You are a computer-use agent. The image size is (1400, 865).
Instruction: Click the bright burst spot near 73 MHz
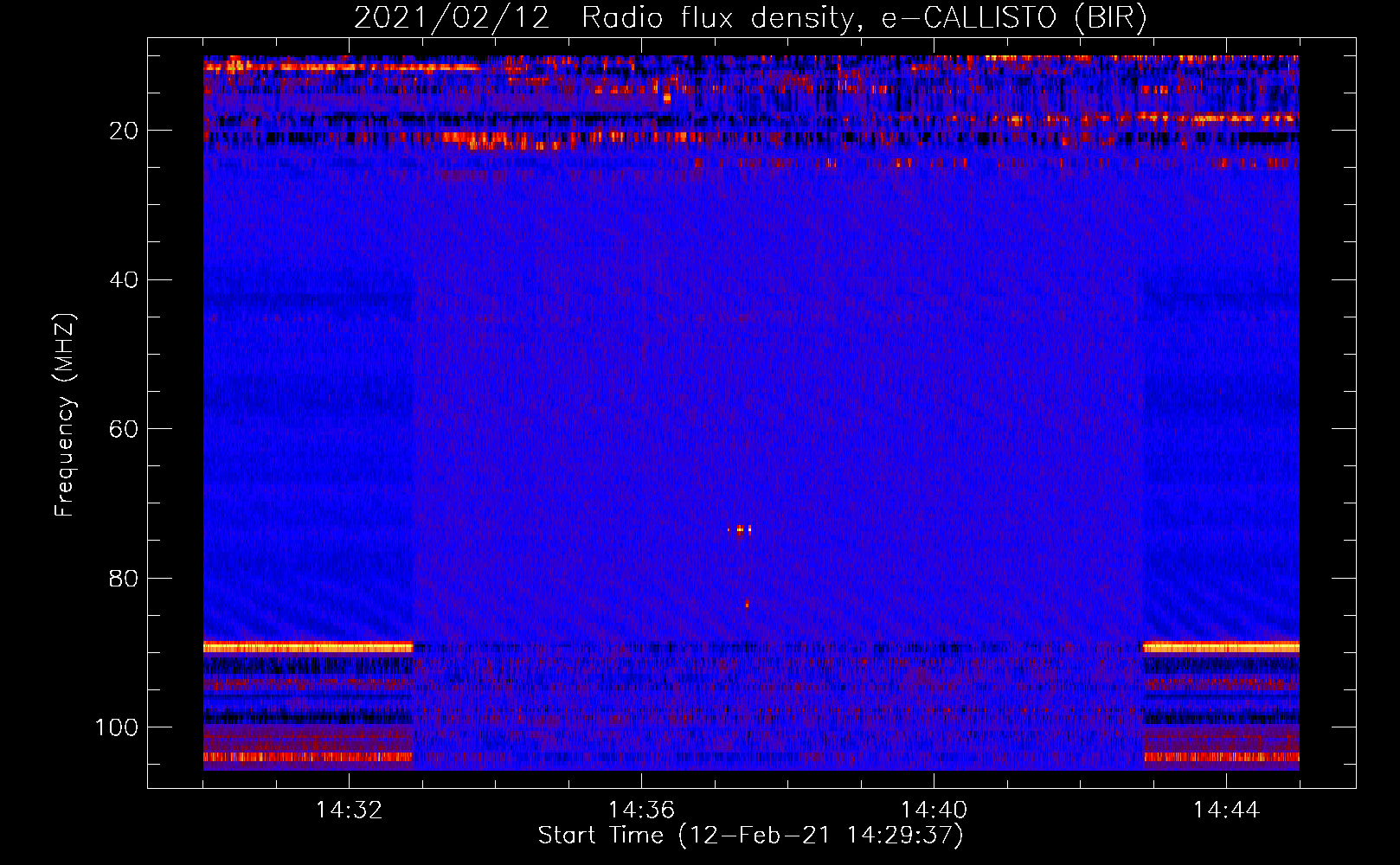(740, 530)
